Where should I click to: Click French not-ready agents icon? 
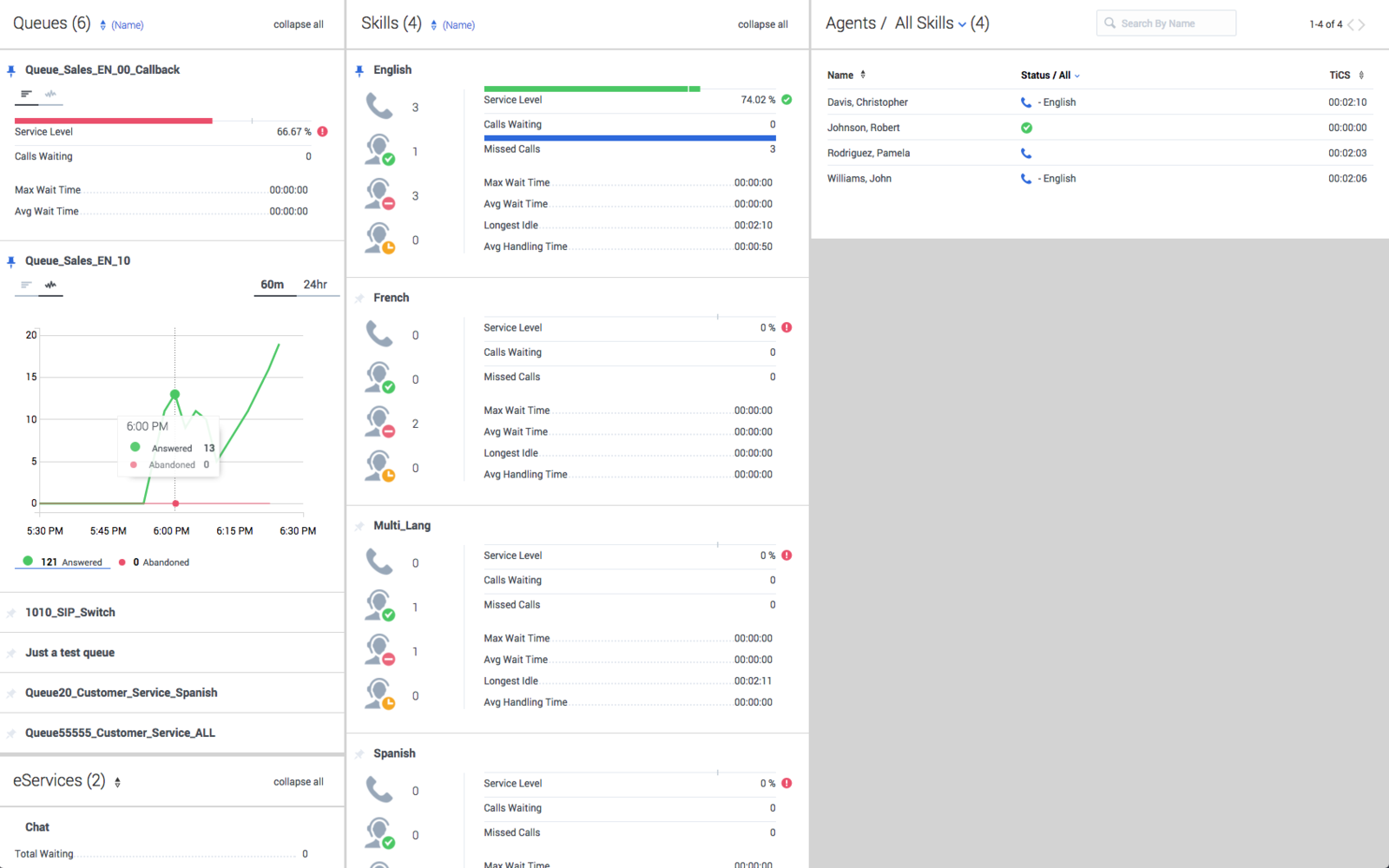coord(379,423)
